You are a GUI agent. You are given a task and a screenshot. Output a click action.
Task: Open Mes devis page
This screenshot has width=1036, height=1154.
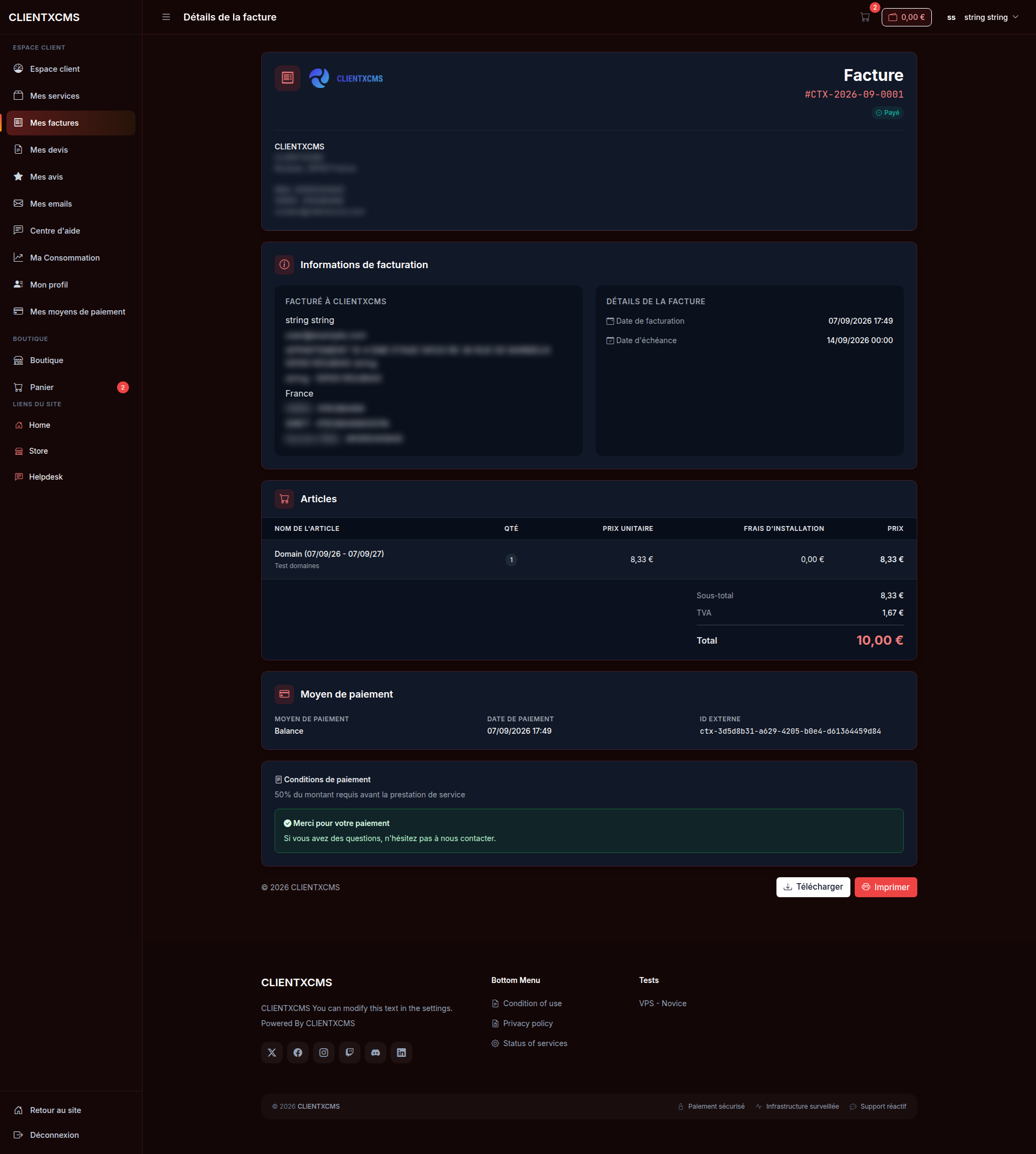pyautogui.click(x=71, y=149)
